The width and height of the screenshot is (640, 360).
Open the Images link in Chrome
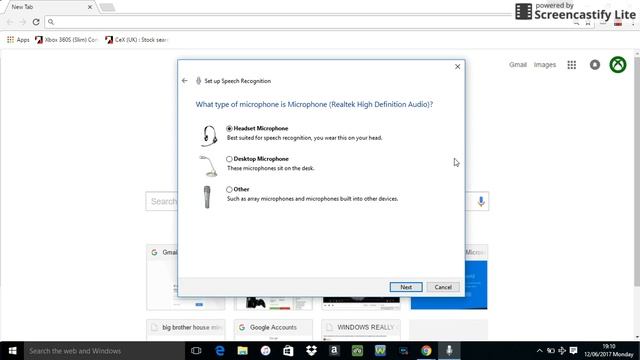pyautogui.click(x=544, y=65)
